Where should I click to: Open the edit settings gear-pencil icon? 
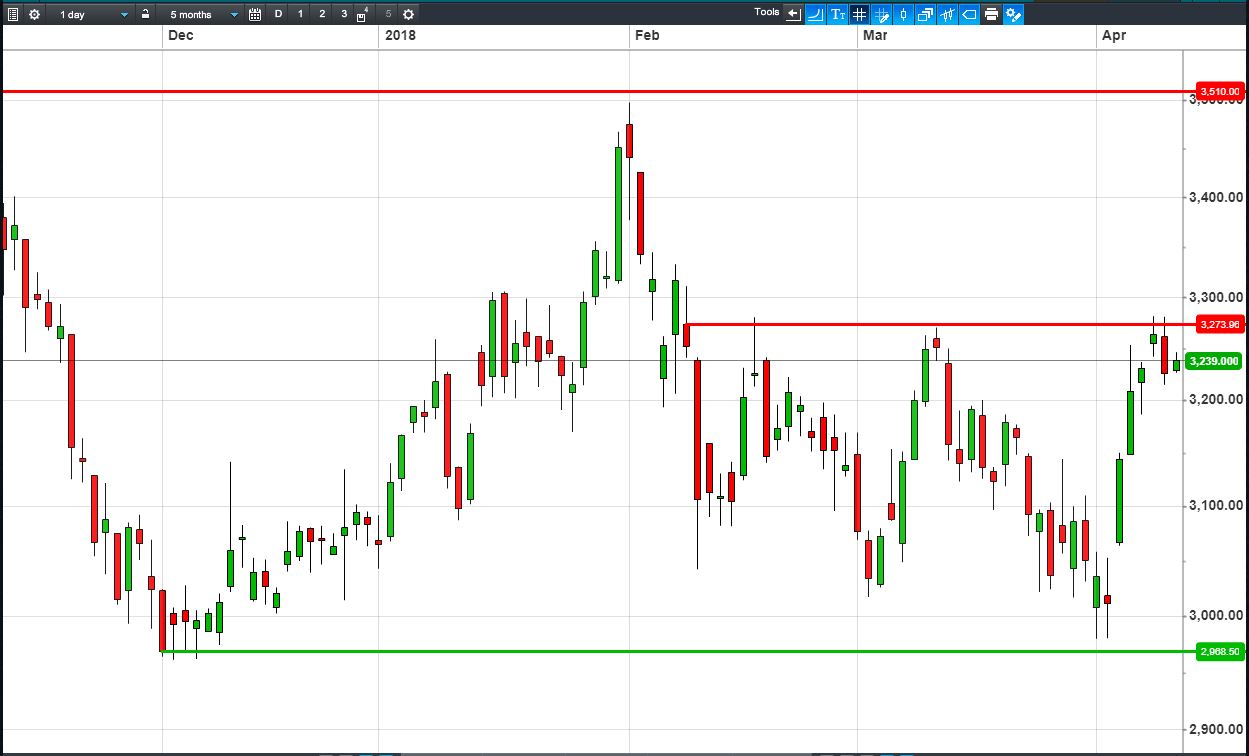(1013, 14)
